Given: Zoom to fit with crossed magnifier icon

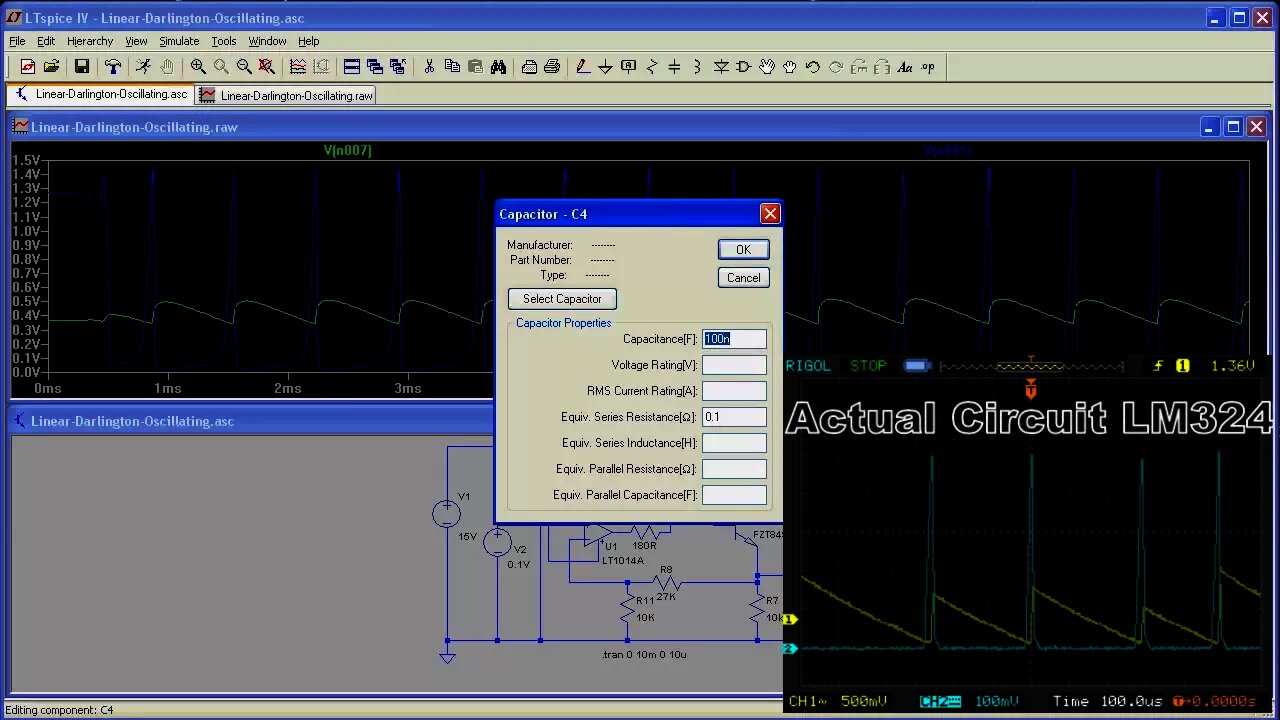Looking at the screenshot, I should click(267, 67).
